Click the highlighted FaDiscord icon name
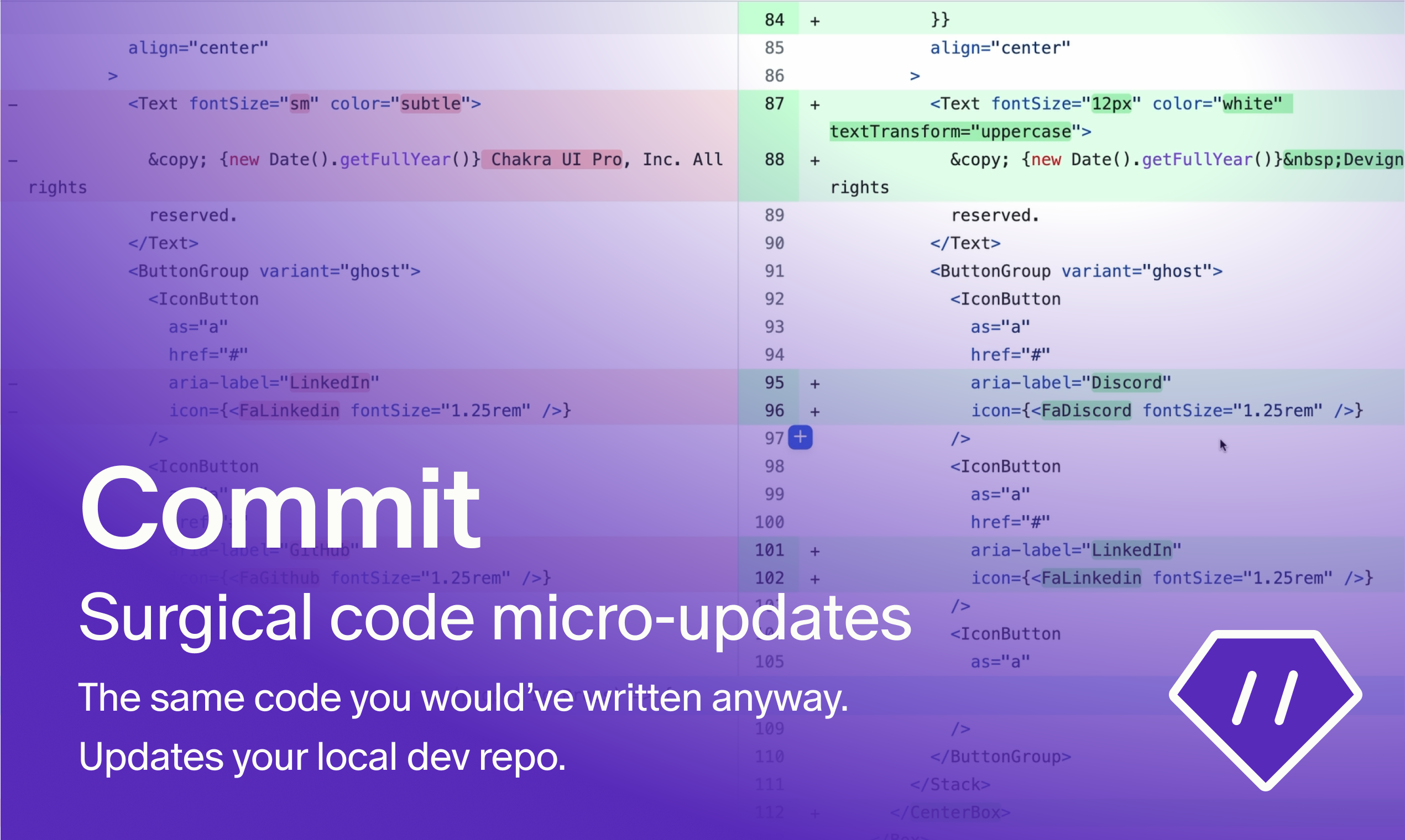Image resolution: width=1405 pixels, height=840 pixels. coord(1085,411)
